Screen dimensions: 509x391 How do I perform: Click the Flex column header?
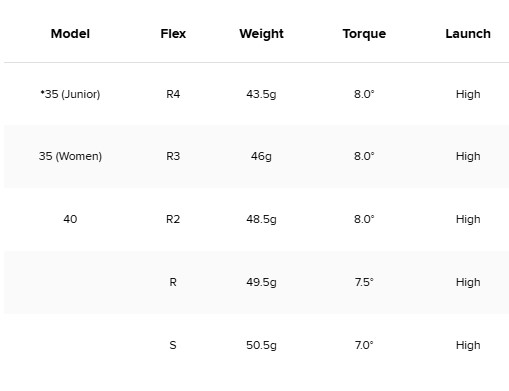(173, 34)
